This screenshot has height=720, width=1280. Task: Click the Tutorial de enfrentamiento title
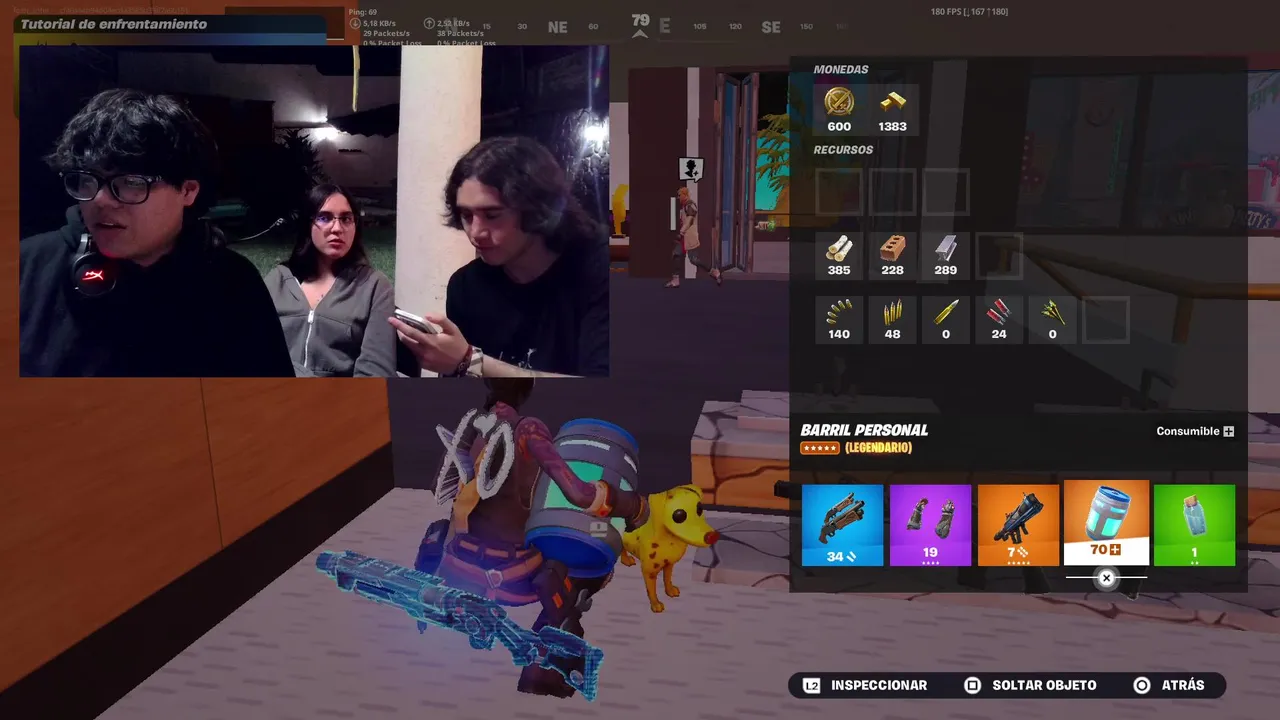[x=114, y=24]
